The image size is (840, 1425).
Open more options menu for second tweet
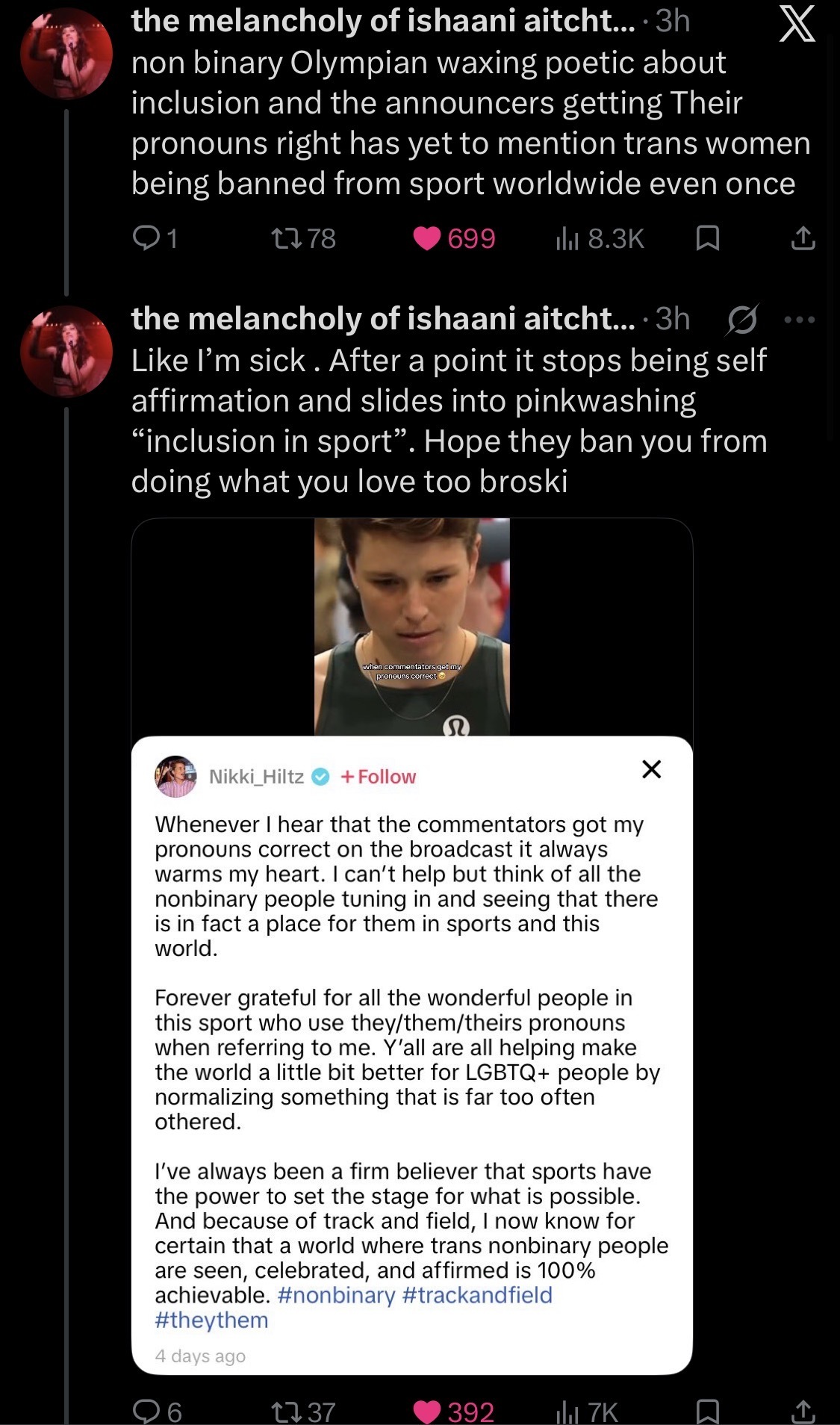800,319
